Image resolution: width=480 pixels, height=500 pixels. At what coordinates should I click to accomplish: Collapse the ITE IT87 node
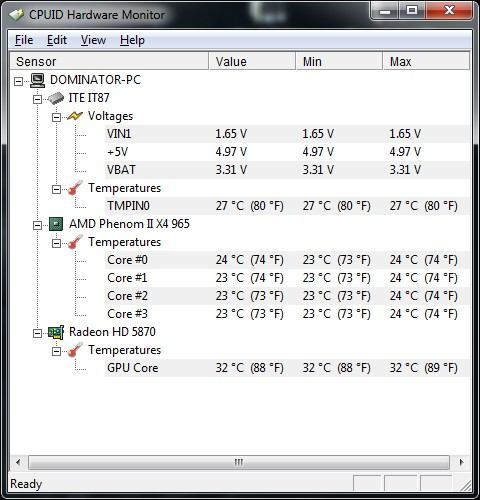coord(37,99)
